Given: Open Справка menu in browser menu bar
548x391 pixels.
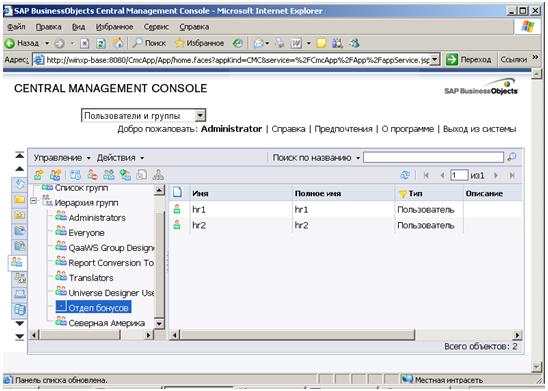Looking at the screenshot, I should coord(194,27).
